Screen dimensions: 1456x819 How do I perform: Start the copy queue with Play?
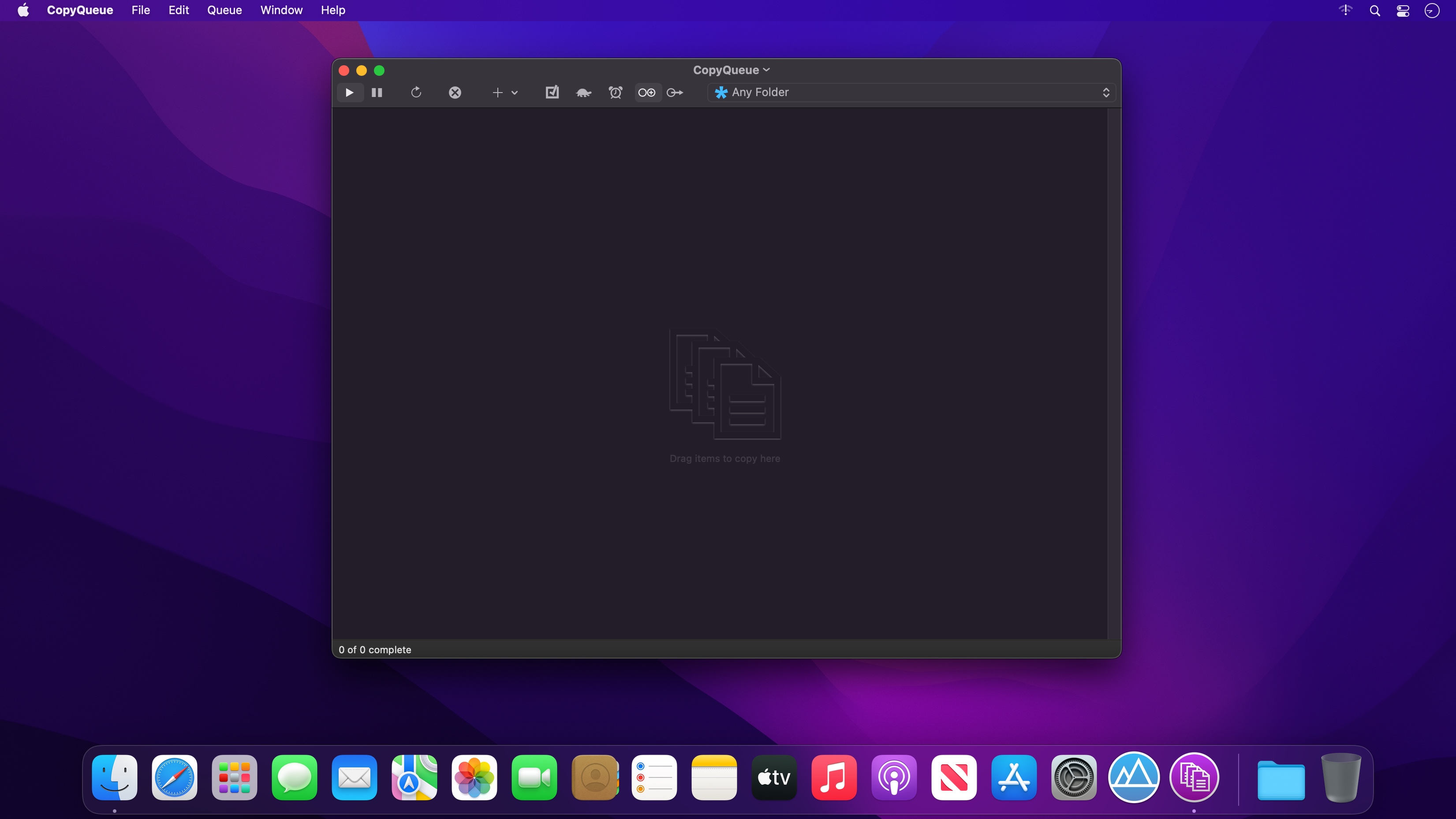coord(349,92)
